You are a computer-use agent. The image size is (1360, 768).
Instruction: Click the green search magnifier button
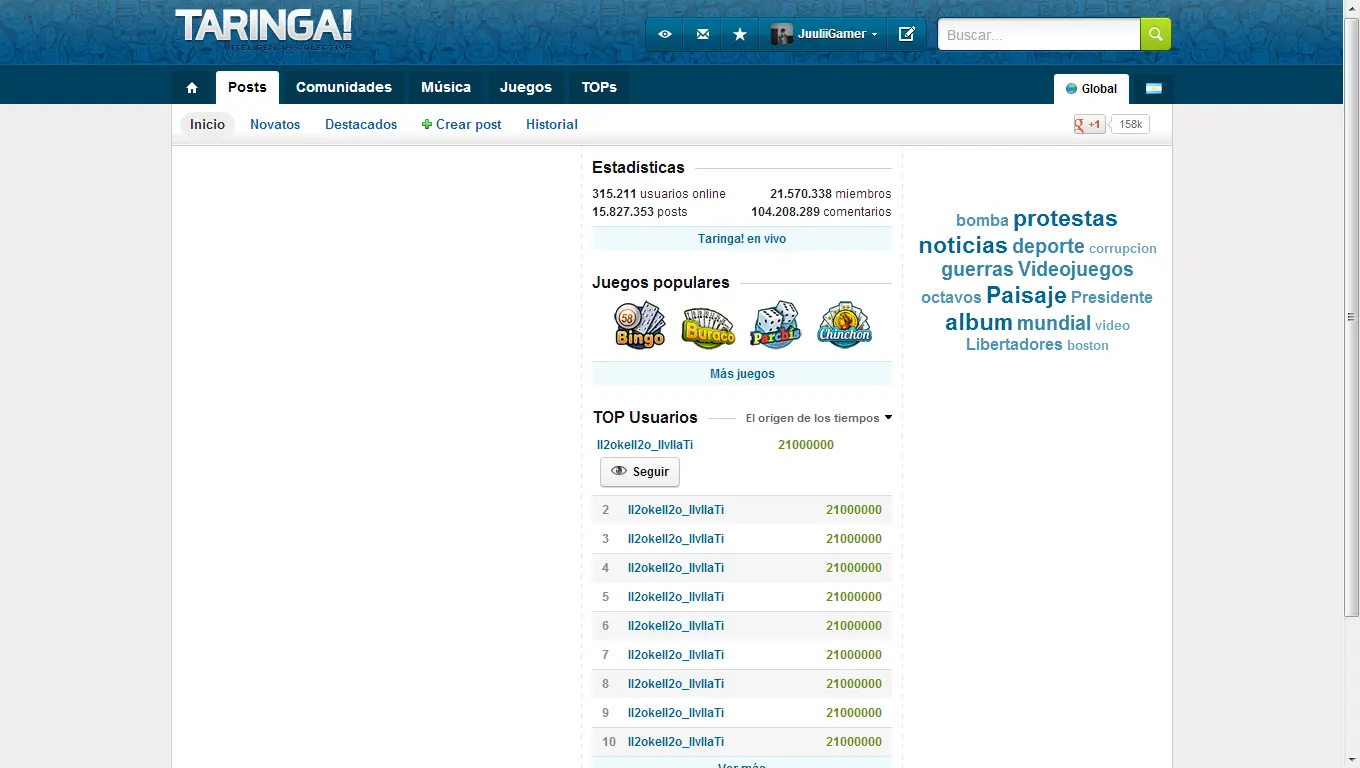[x=1156, y=34]
